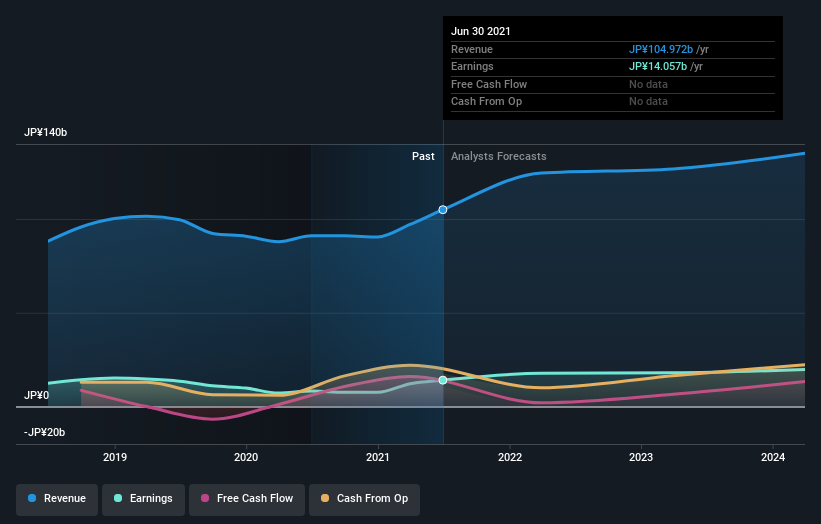Click the -JP¥20b axis label

pos(45,432)
